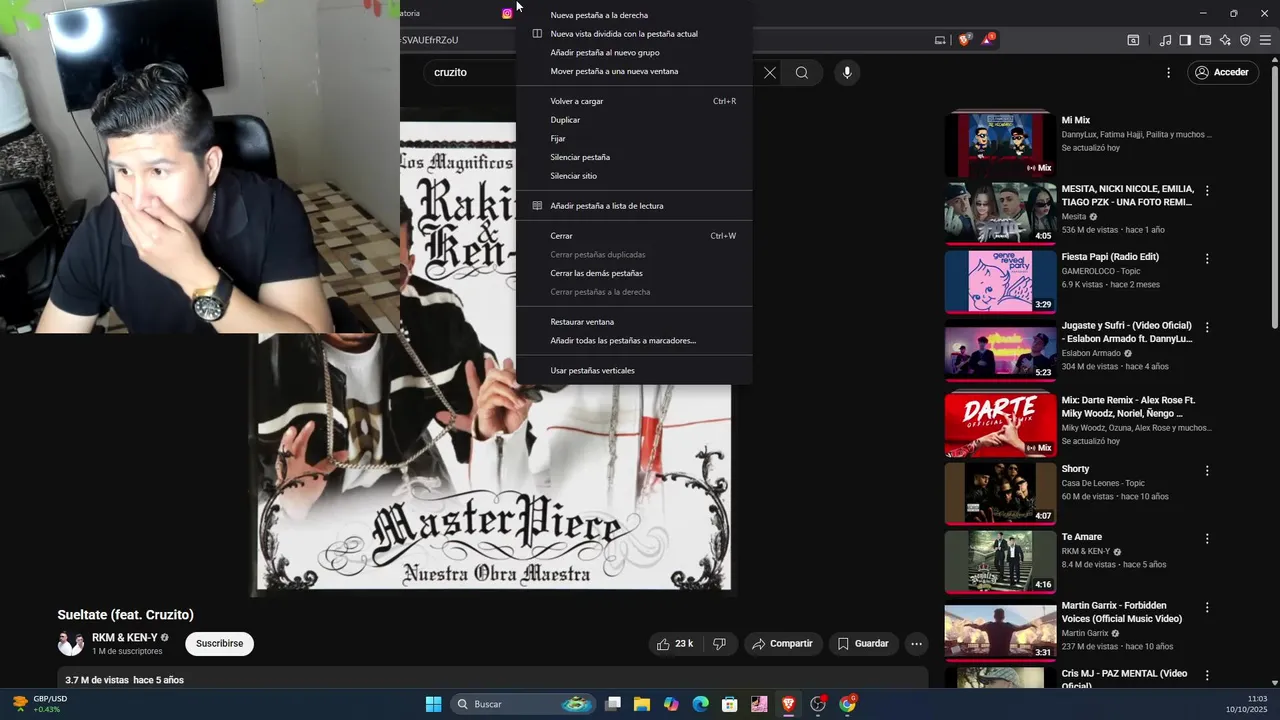Choose Fijar to pin the tab
1280x720 pixels.
point(634,139)
